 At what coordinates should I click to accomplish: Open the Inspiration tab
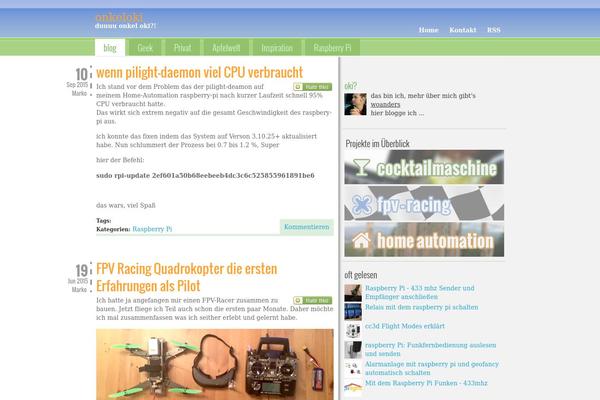click(277, 48)
